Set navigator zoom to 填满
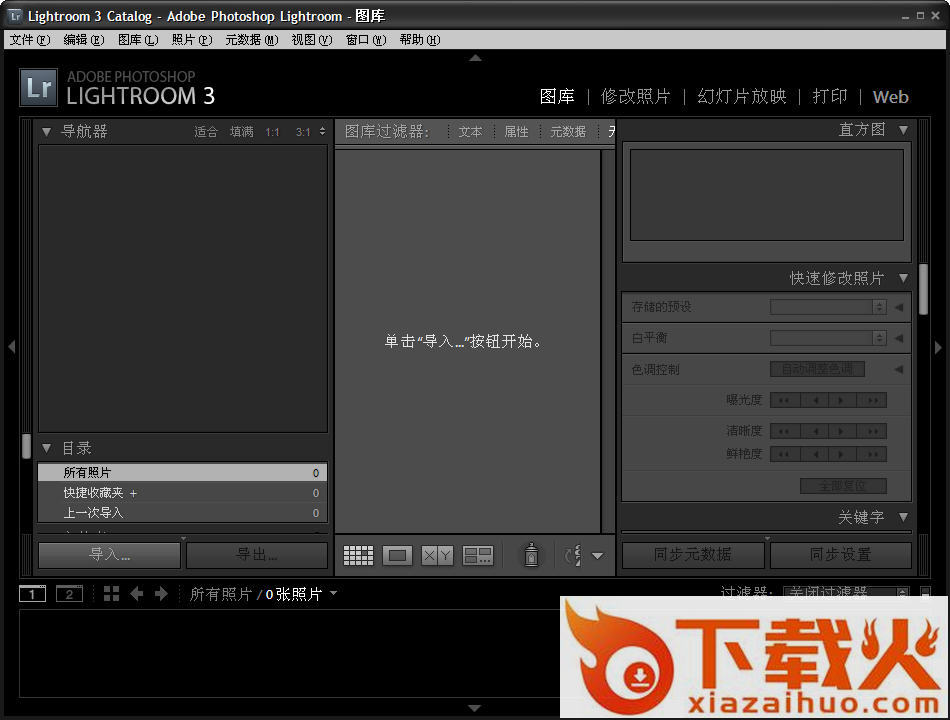This screenshot has width=950, height=720. [242, 132]
